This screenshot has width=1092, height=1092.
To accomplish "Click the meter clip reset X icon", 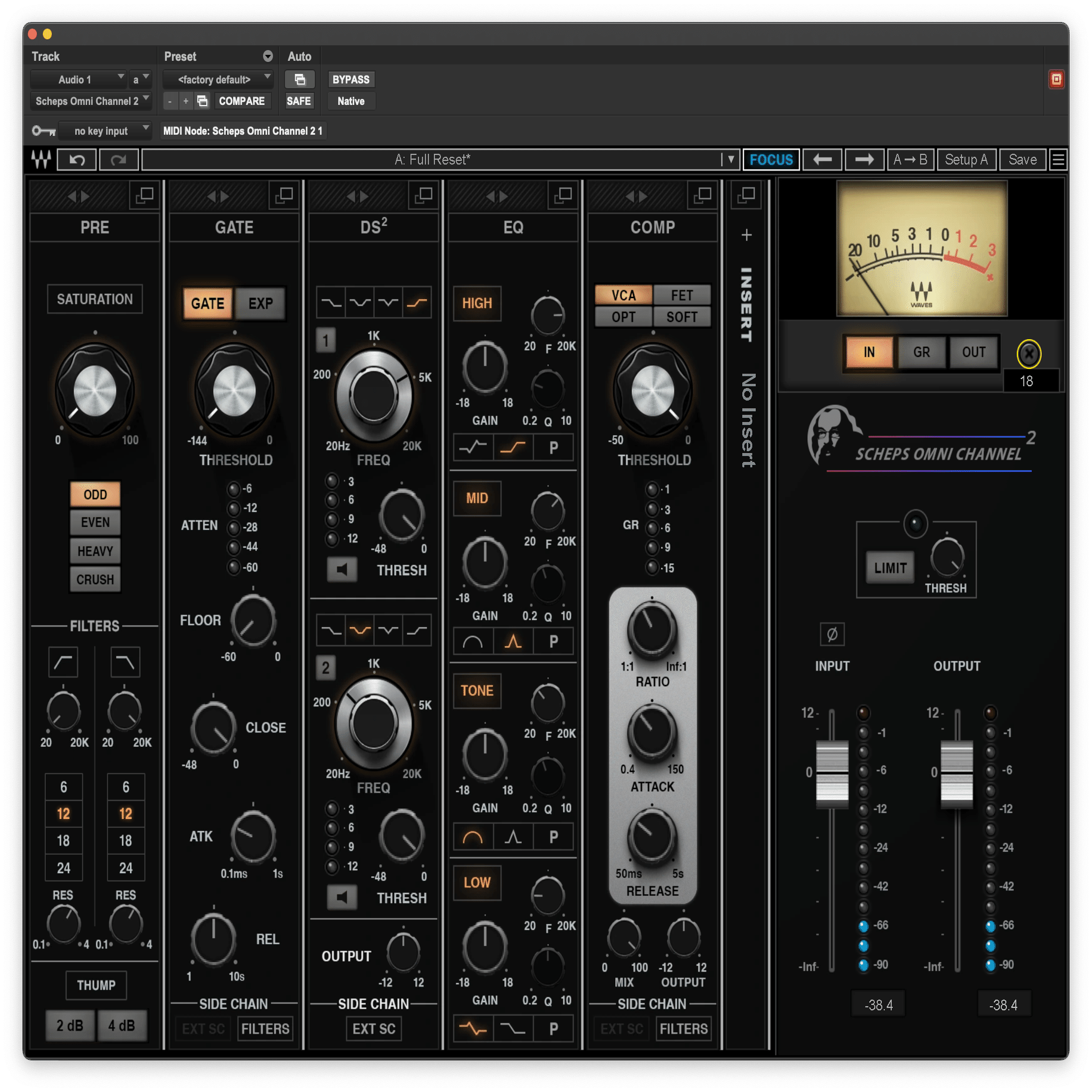I will click(1028, 353).
